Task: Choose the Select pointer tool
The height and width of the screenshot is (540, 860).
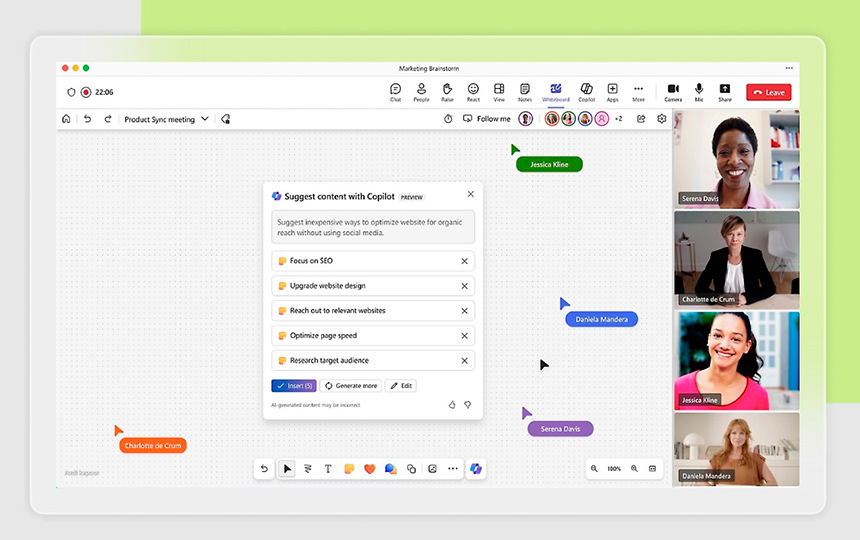Action: click(287, 469)
